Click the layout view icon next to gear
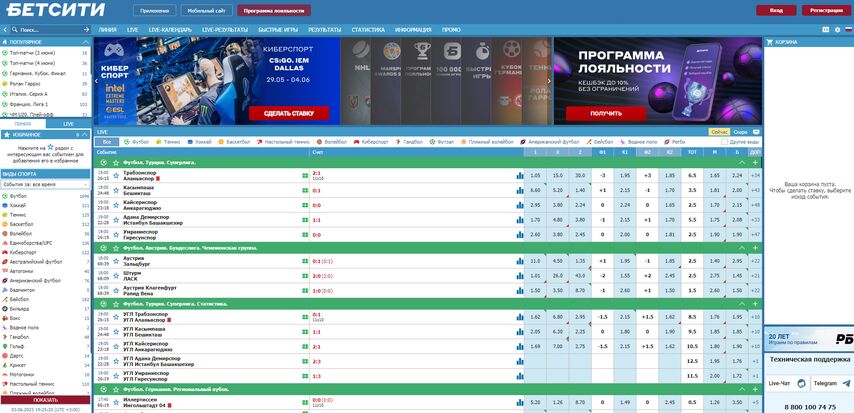Viewport: 854px width, 413px height. 826,29
